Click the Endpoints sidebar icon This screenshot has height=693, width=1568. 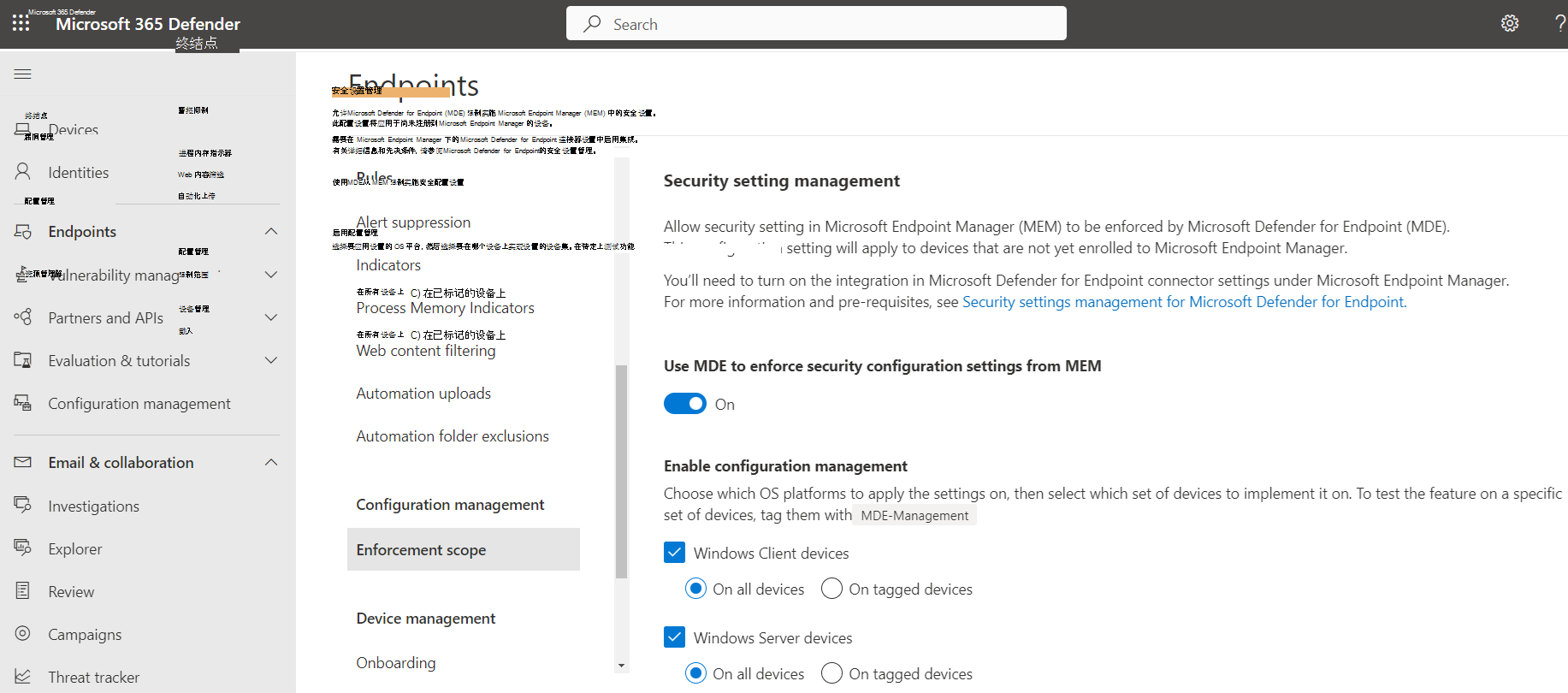[23, 231]
